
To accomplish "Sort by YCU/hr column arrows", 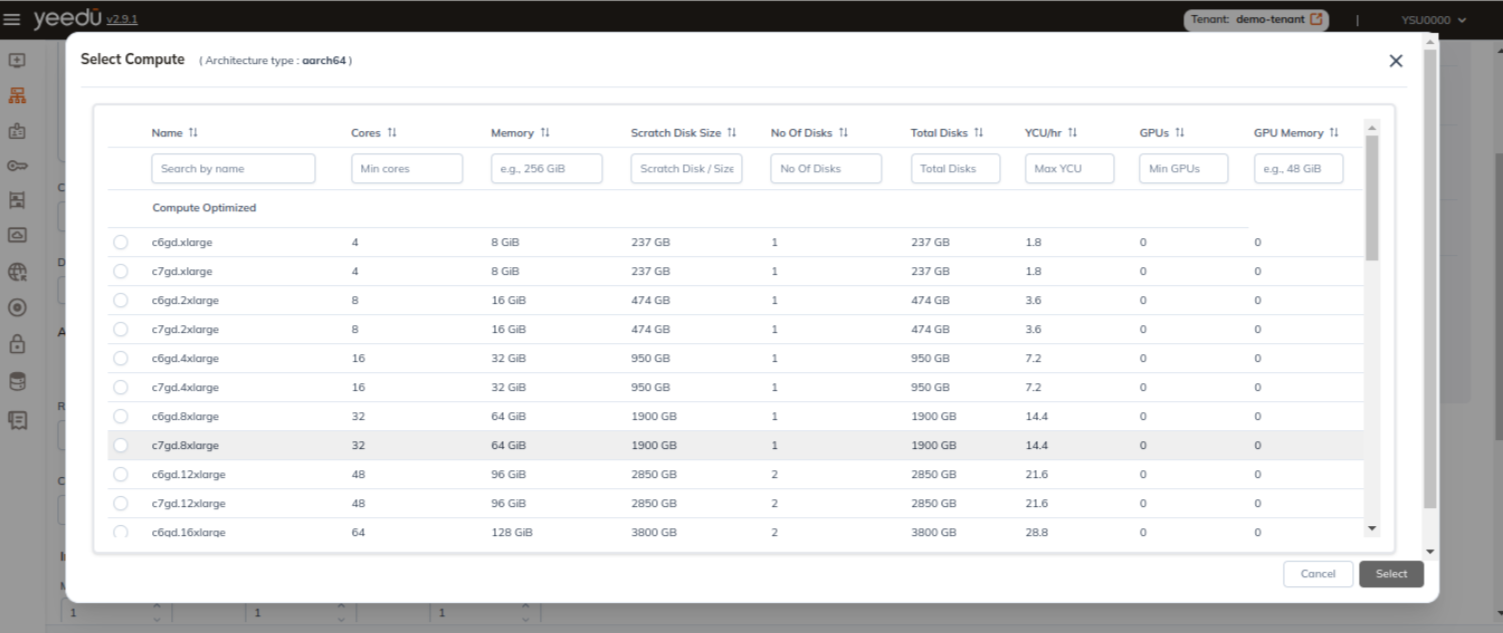I will (x=1072, y=133).
